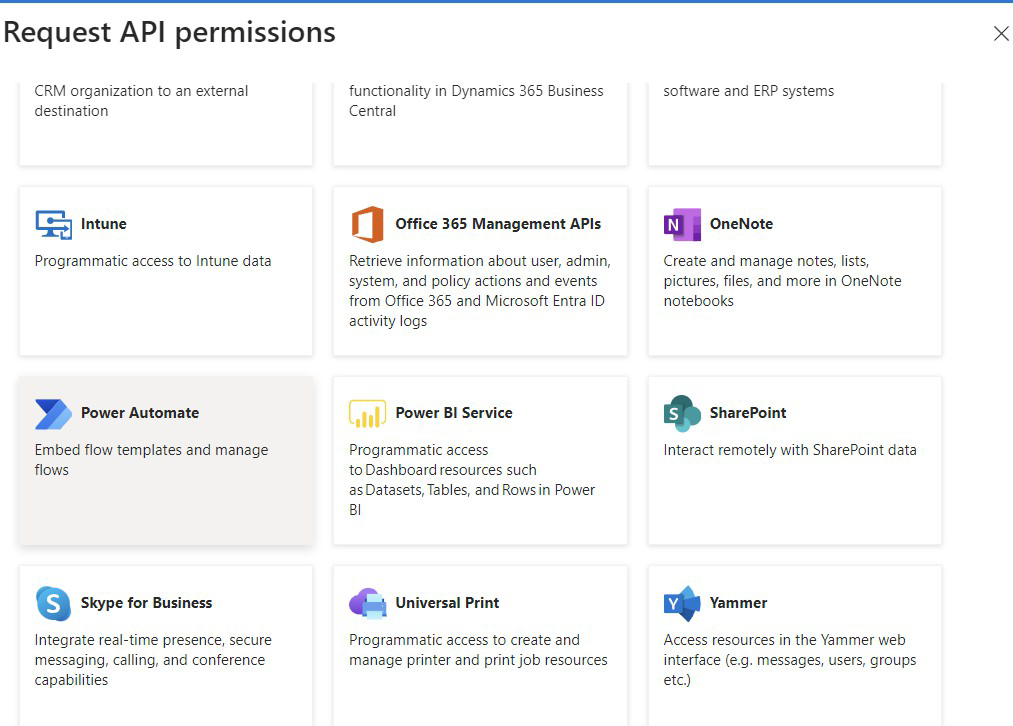Click the Power BI chart icon
1013x726 pixels.
[x=368, y=414]
